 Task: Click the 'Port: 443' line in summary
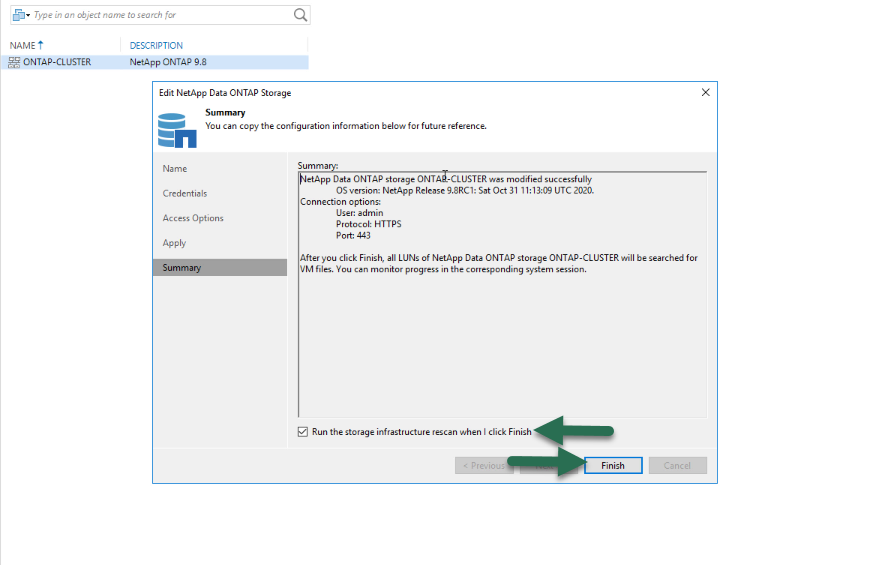point(353,236)
